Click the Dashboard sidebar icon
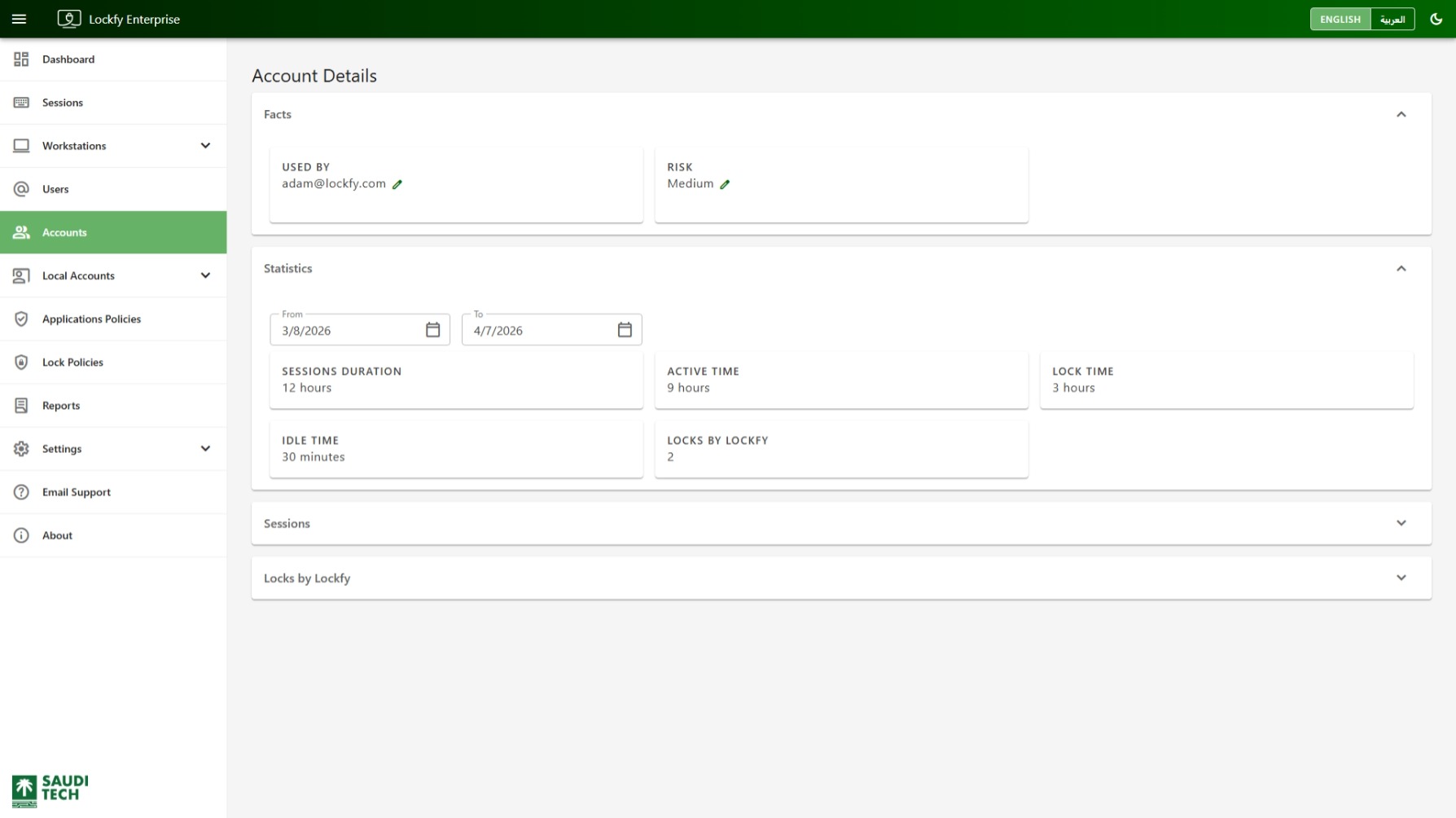 click(x=21, y=59)
